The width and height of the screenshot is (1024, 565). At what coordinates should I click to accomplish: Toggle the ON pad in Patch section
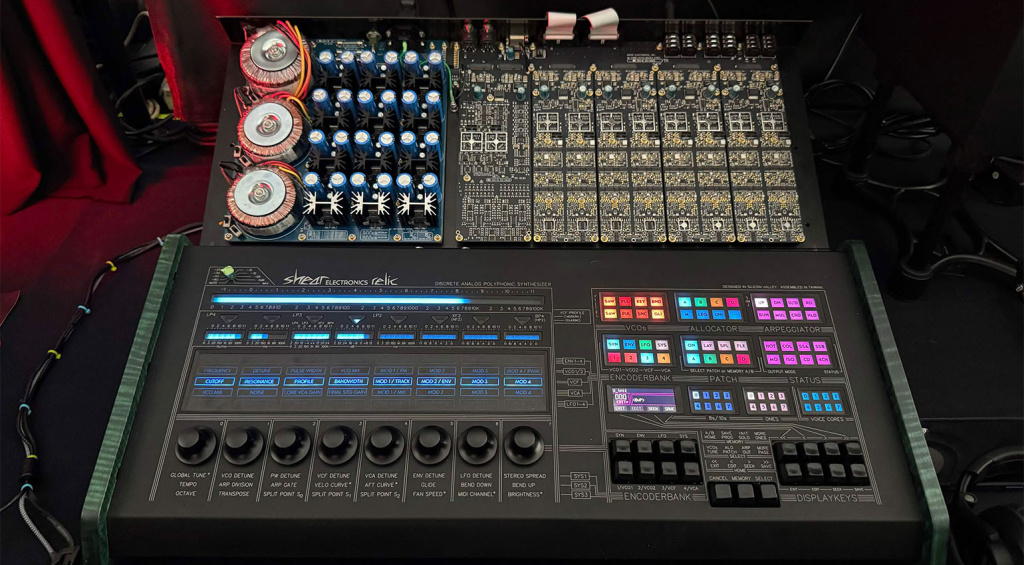pos(692,346)
